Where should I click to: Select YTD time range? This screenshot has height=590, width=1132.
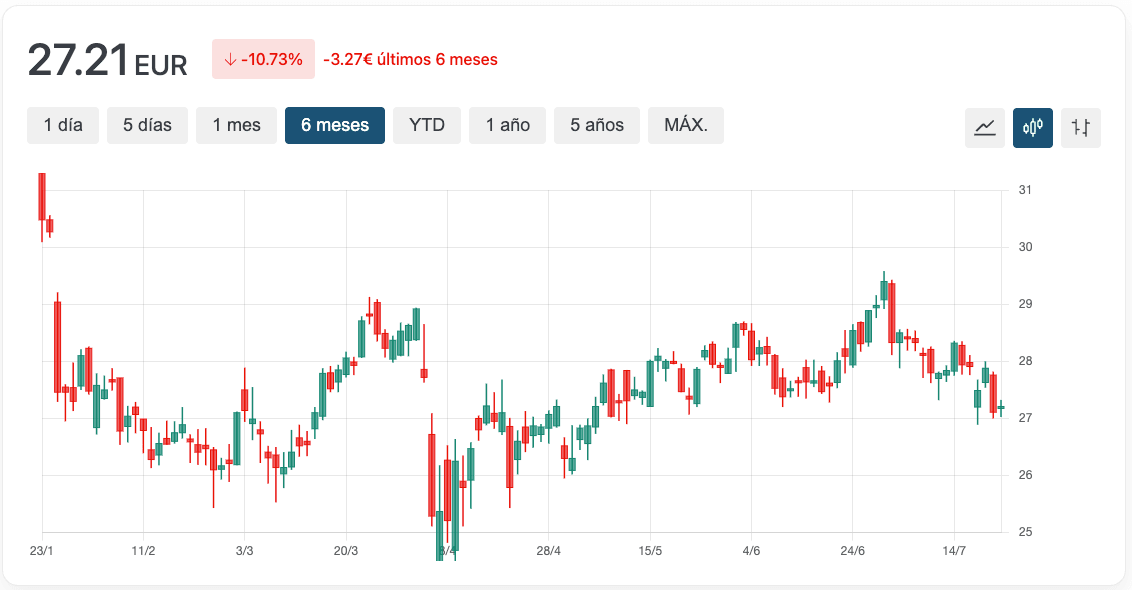[x=427, y=125]
